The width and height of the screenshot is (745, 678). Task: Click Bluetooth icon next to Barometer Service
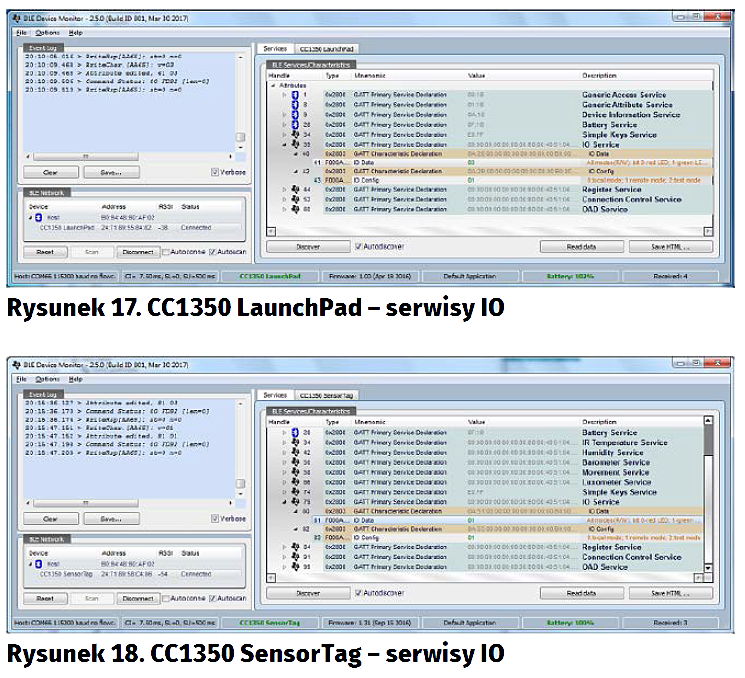(x=295, y=462)
